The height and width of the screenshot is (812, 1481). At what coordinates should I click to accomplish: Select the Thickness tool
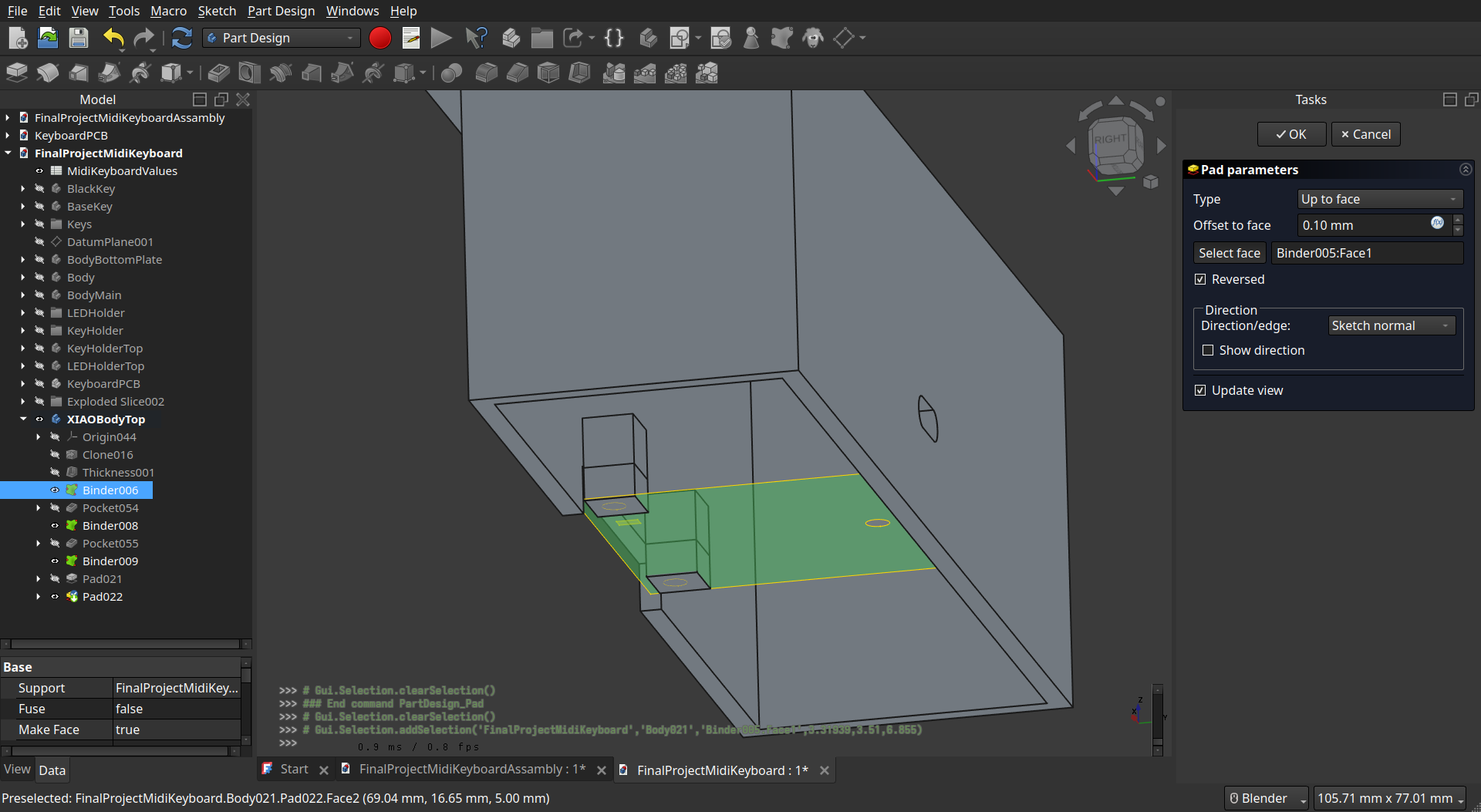579,73
